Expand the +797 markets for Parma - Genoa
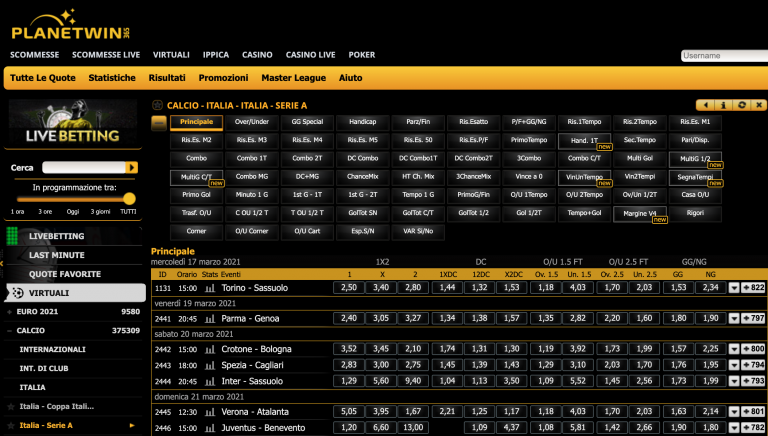 [x=753, y=318]
